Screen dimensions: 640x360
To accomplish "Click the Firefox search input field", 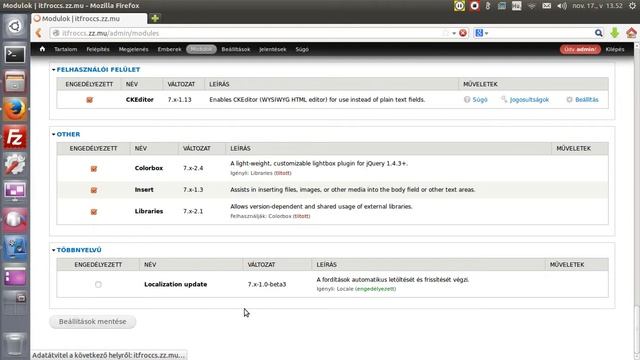I will (541, 33).
